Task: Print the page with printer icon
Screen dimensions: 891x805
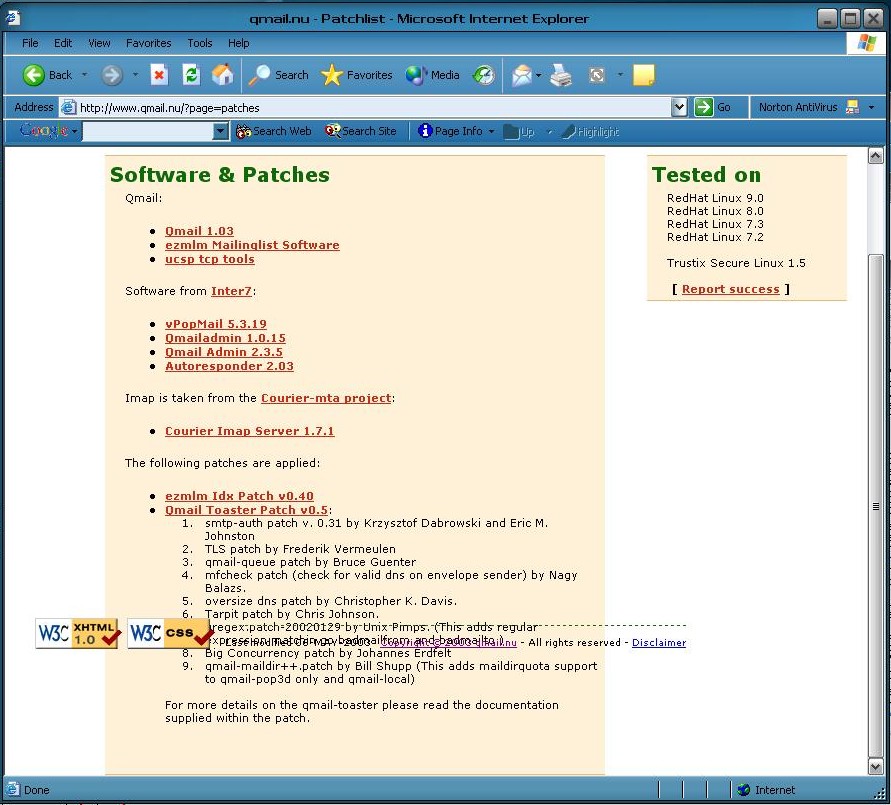Action: pos(561,75)
